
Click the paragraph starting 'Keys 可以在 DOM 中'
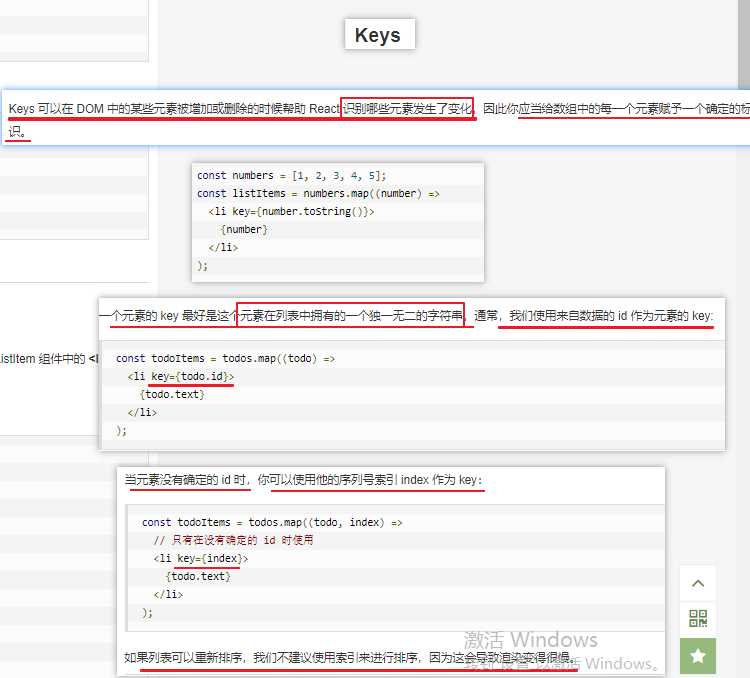click(x=378, y=118)
